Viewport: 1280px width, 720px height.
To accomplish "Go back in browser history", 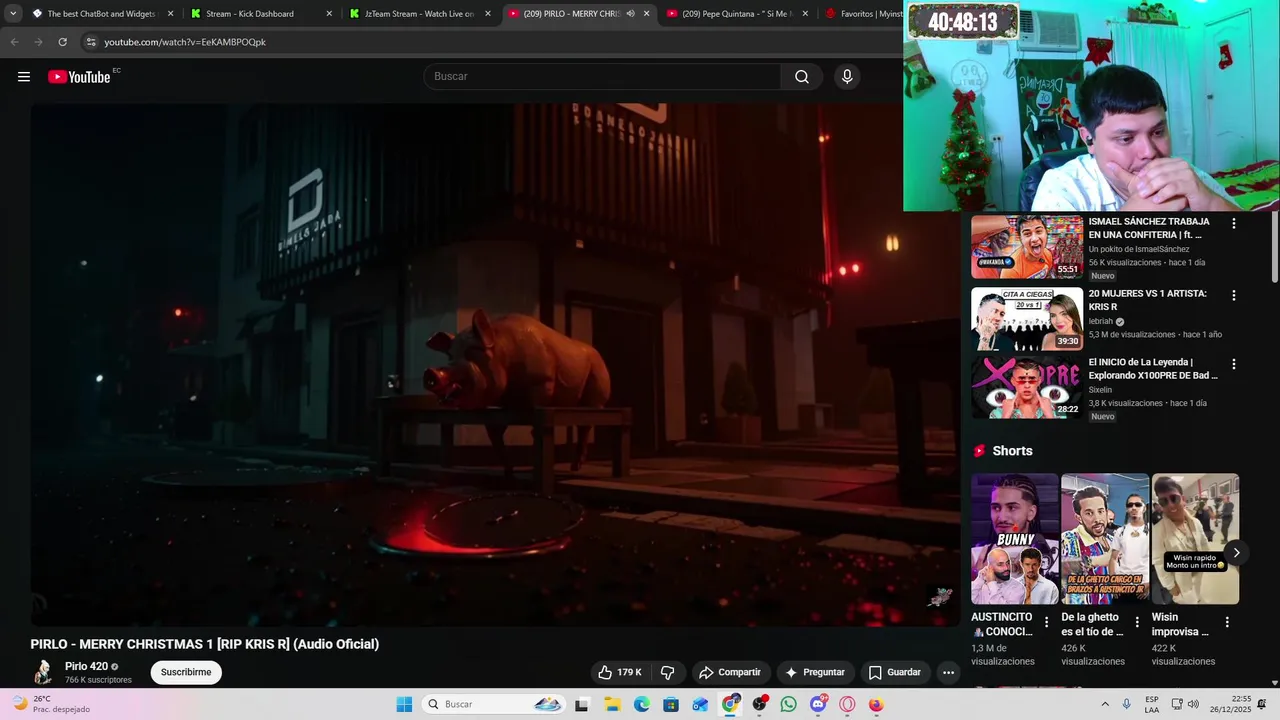I will click(x=14, y=42).
